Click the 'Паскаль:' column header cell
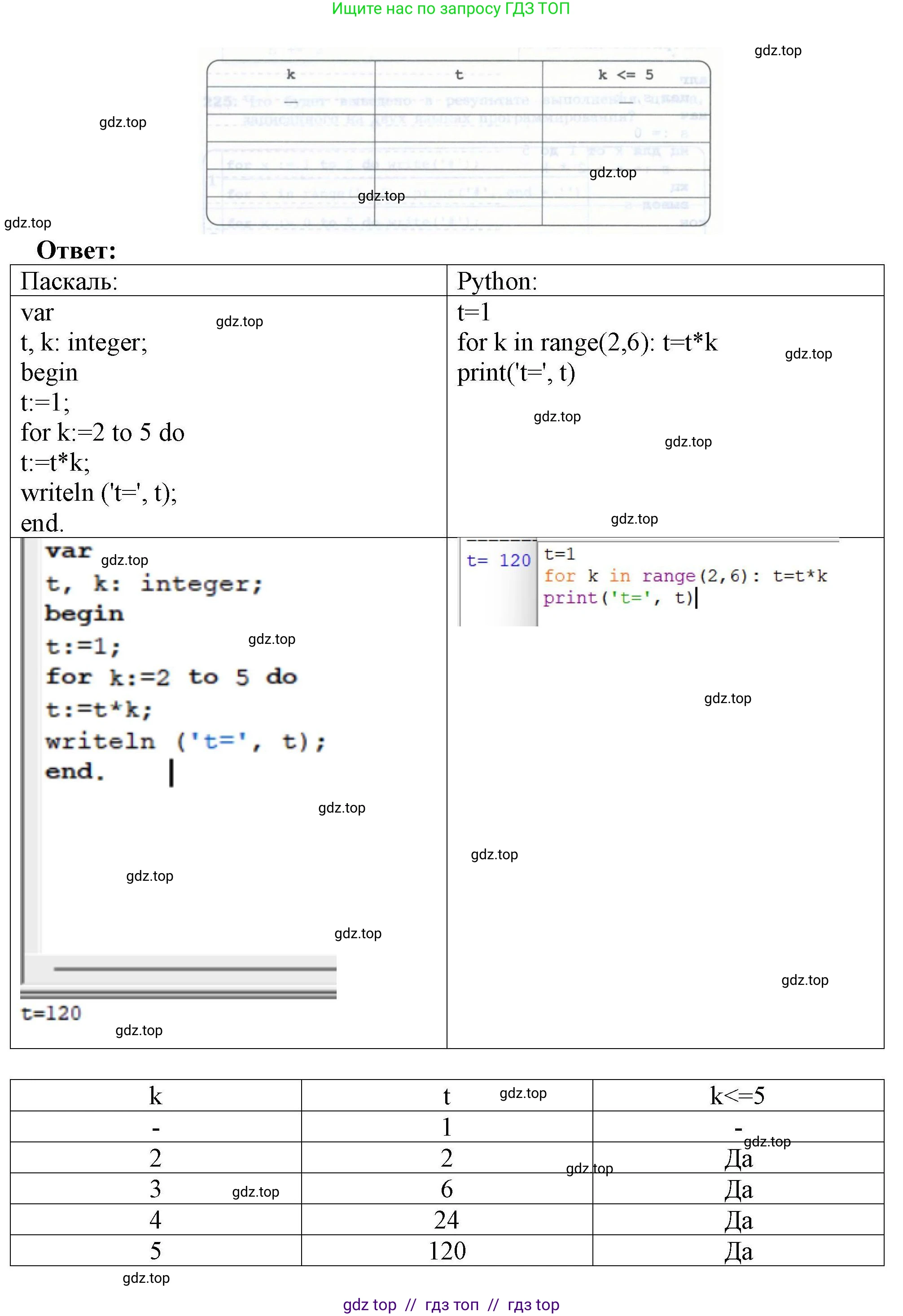903x1316 pixels. pos(69,281)
